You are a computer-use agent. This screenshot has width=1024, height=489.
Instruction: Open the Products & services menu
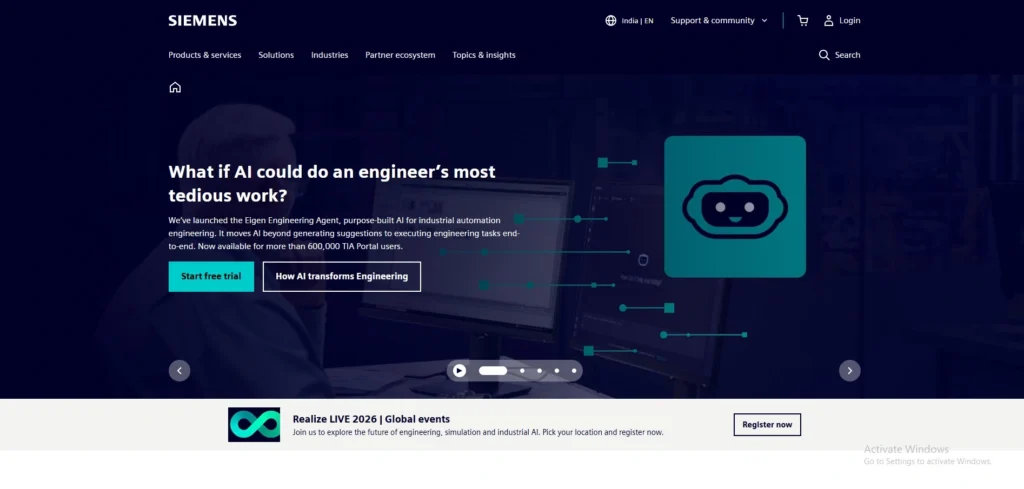(205, 55)
